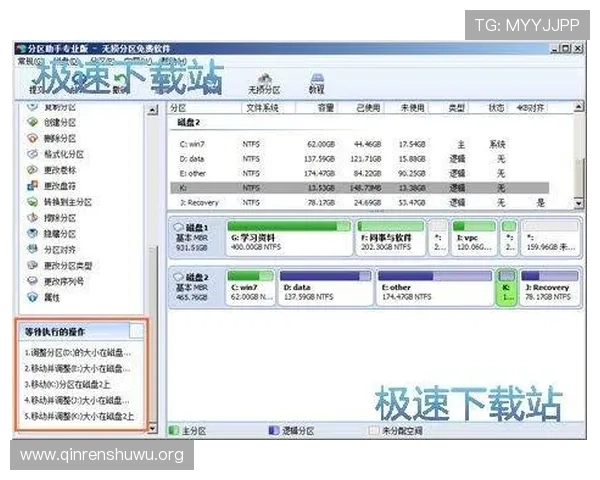
Task: Click the 擦除分区 (wipe partition) icon
Action: pyautogui.click(x=33, y=218)
